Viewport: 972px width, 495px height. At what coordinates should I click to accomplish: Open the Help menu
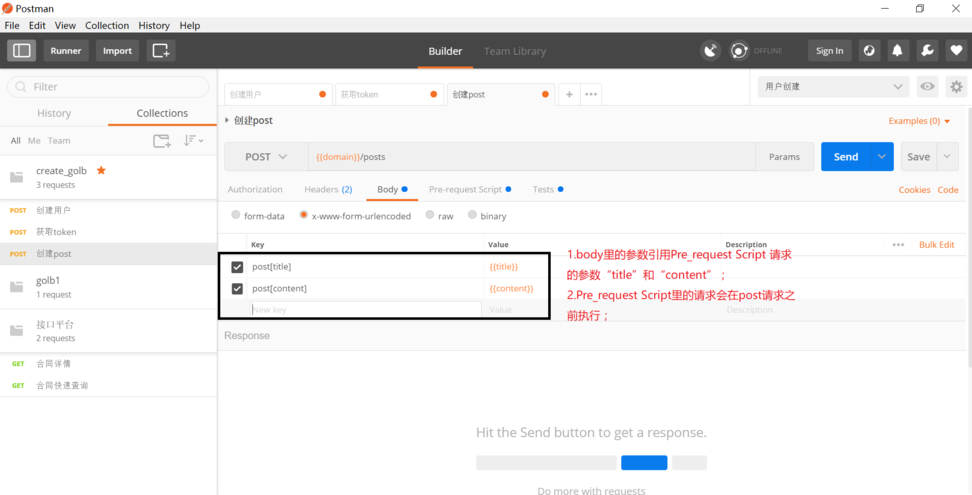pyautogui.click(x=190, y=25)
